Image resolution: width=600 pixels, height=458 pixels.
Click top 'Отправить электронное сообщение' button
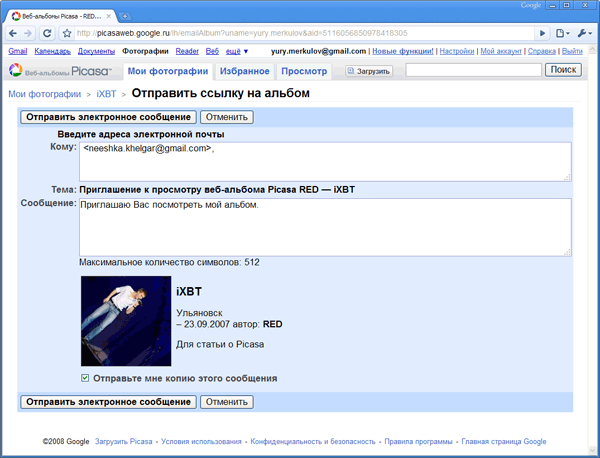pyautogui.click(x=108, y=117)
